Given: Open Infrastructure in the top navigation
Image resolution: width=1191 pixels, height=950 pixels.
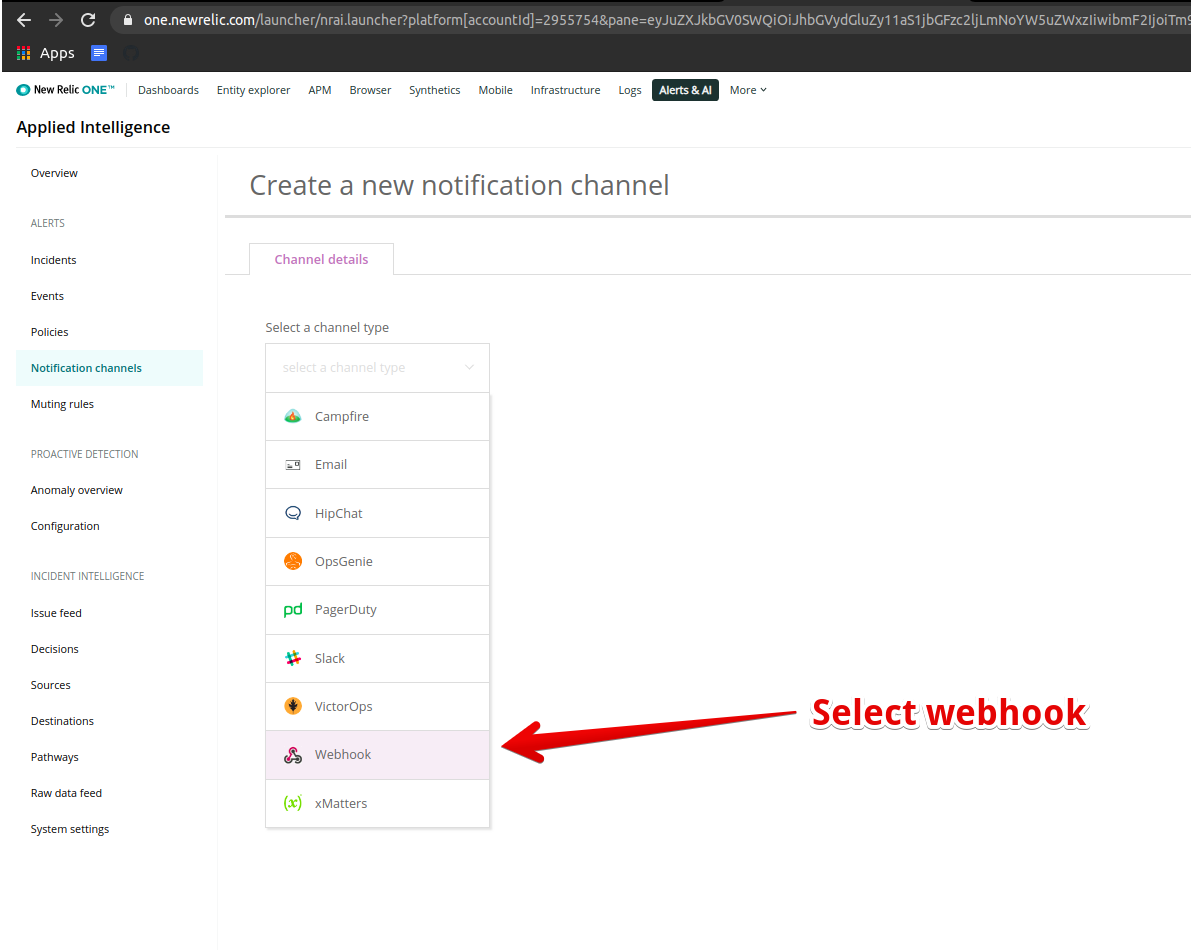Looking at the screenshot, I should click(x=565, y=90).
